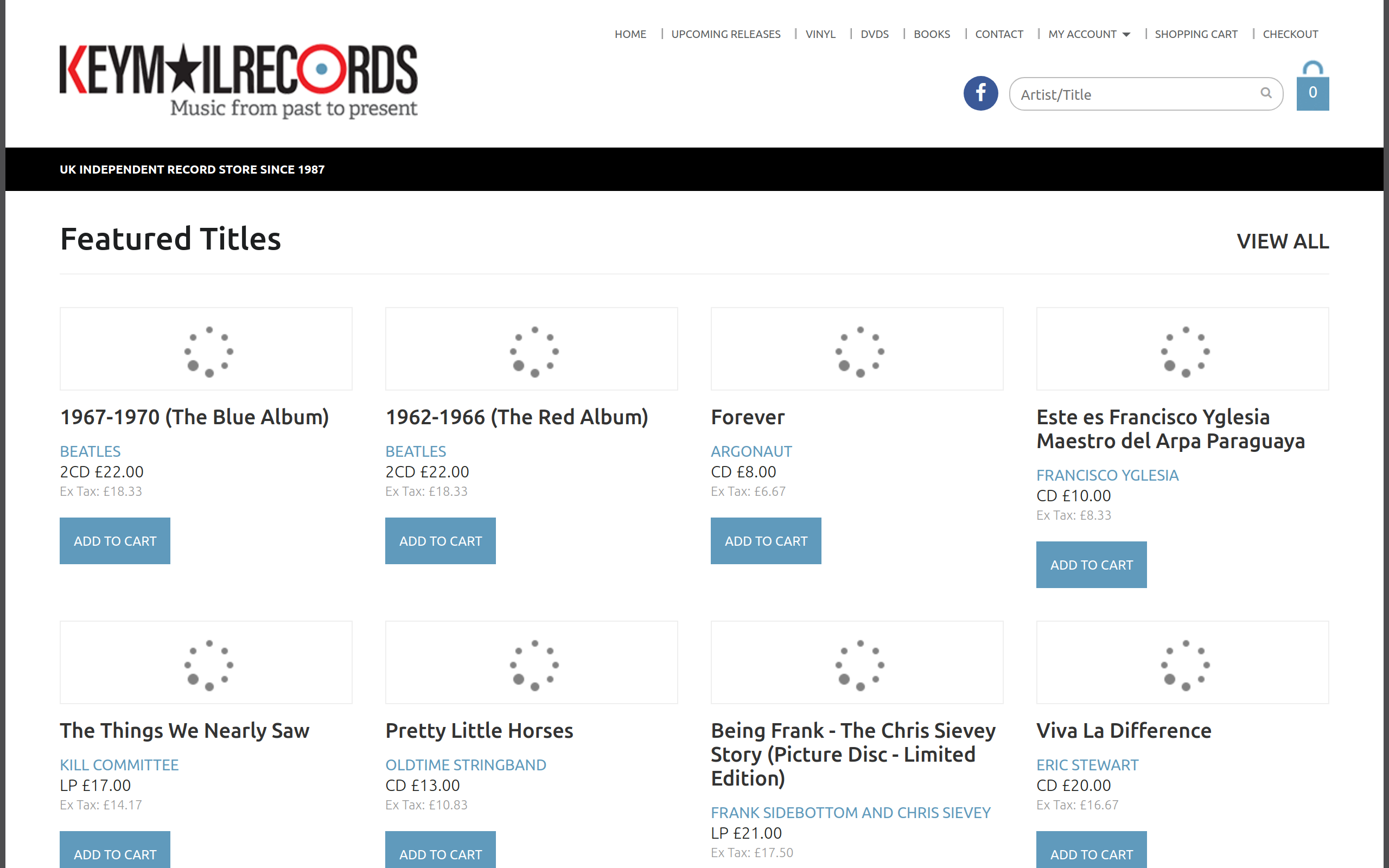The width and height of the screenshot is (1389, 868).
Task: View the Pretty Little Horses album
Action: pyautogui.click(x=479, y=730)
